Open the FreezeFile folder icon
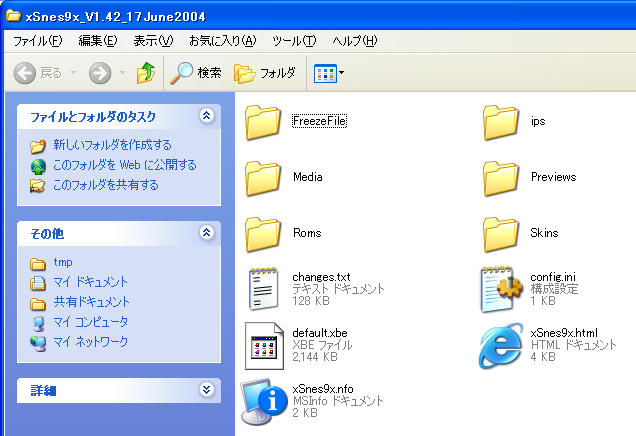The height and width of the screenshot is (436, 636). click(263, 122)
